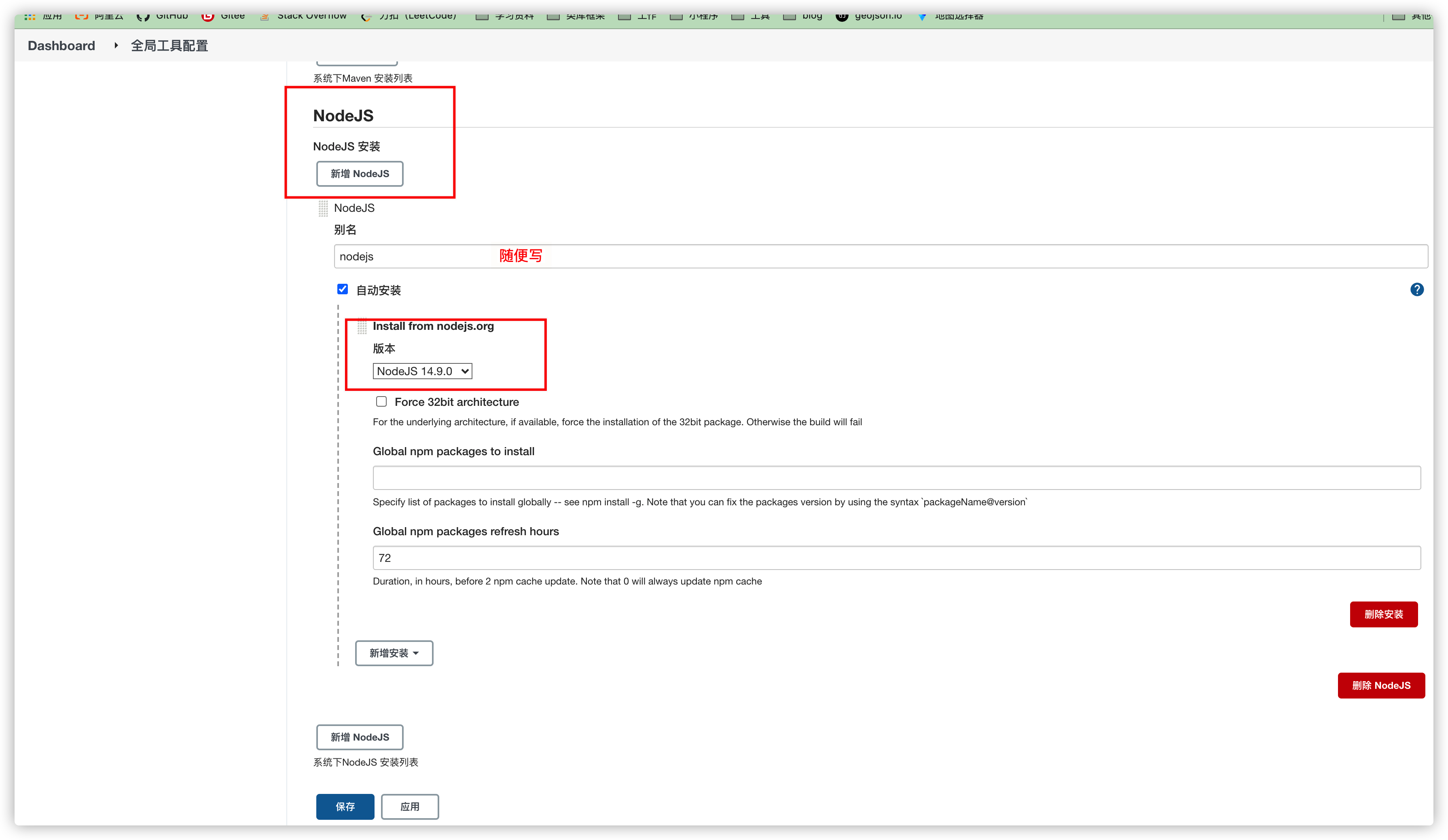Screen dimensions: 1448x840
Task: Click the 新增 NodeJS button
Action: [x=359, y=174]
